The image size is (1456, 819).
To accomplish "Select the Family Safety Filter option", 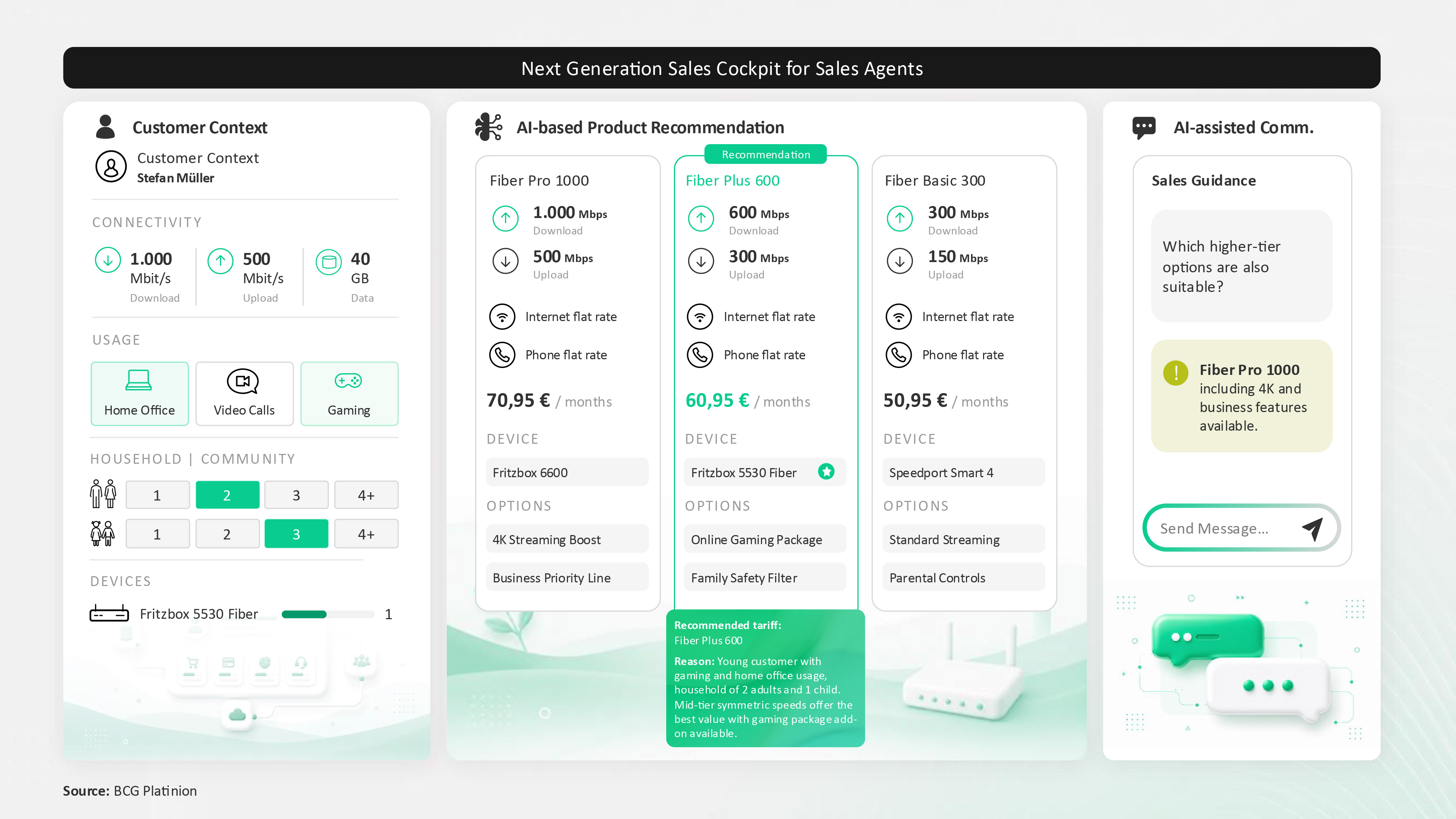I will 765,577.
